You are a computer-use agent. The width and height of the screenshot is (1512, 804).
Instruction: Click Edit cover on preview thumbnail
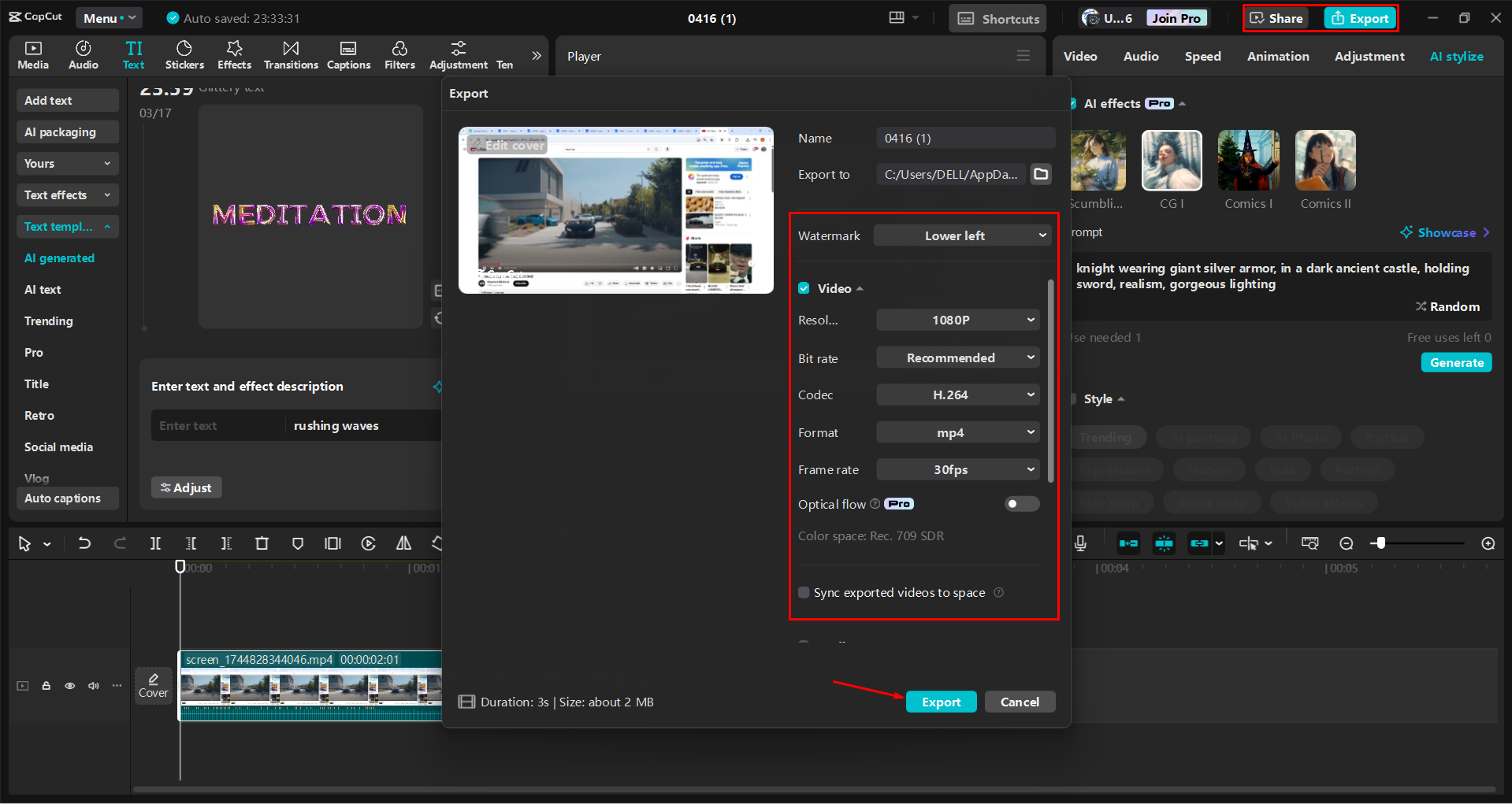click(x=507, y=145)
